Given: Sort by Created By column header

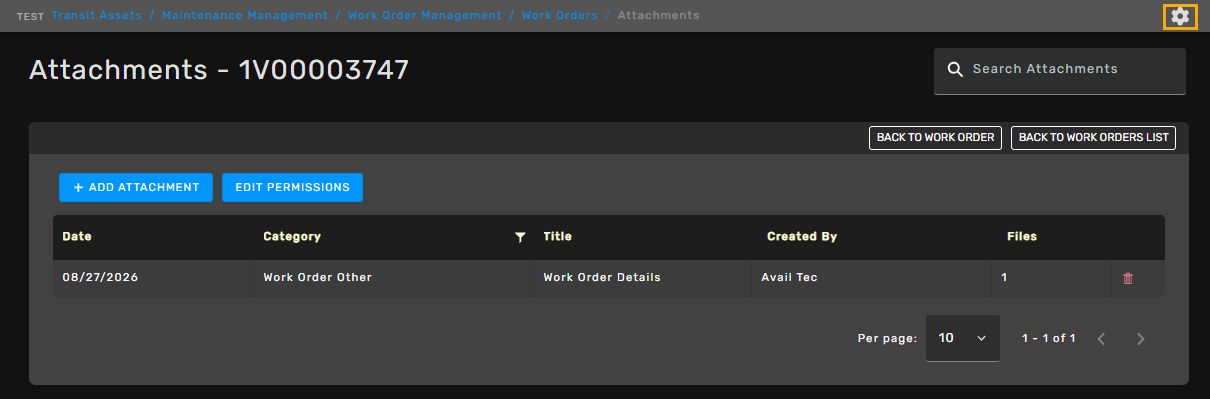Looking at the screenshot, I should click(802, 237).
